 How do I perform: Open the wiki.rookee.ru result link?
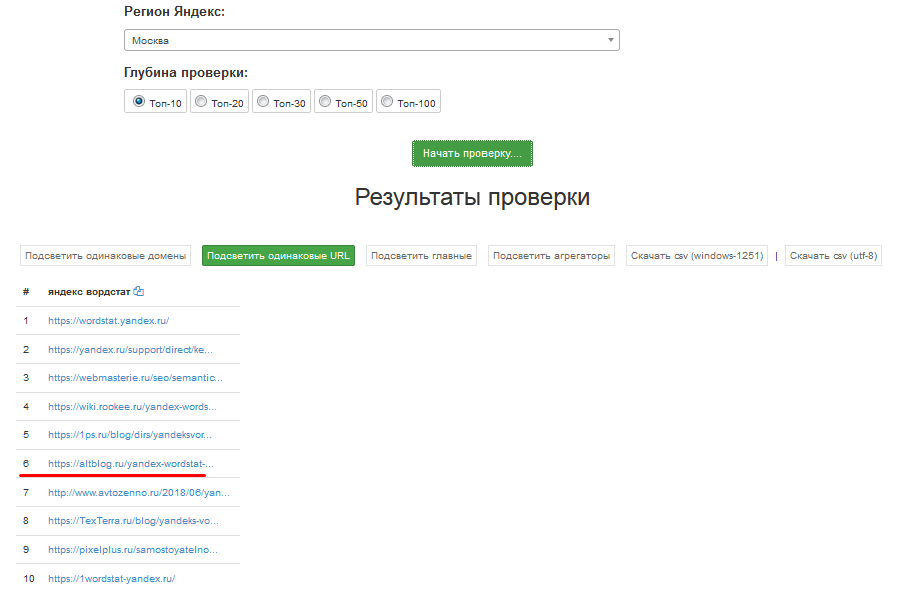[x=132, y=407]
